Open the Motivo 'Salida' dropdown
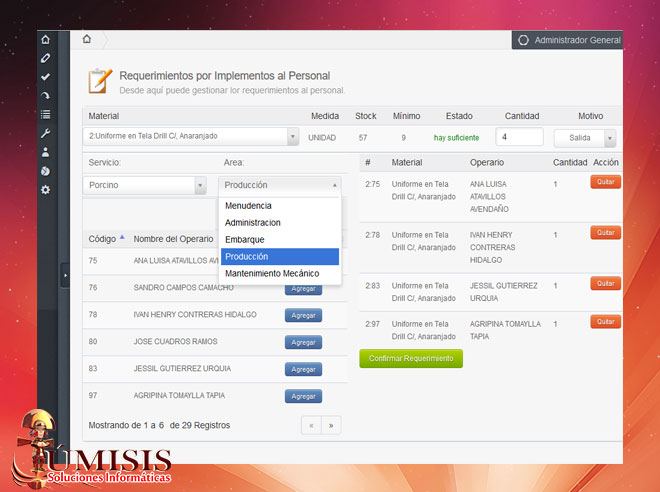This screenshot has height=492, width=660. point(585,138)
